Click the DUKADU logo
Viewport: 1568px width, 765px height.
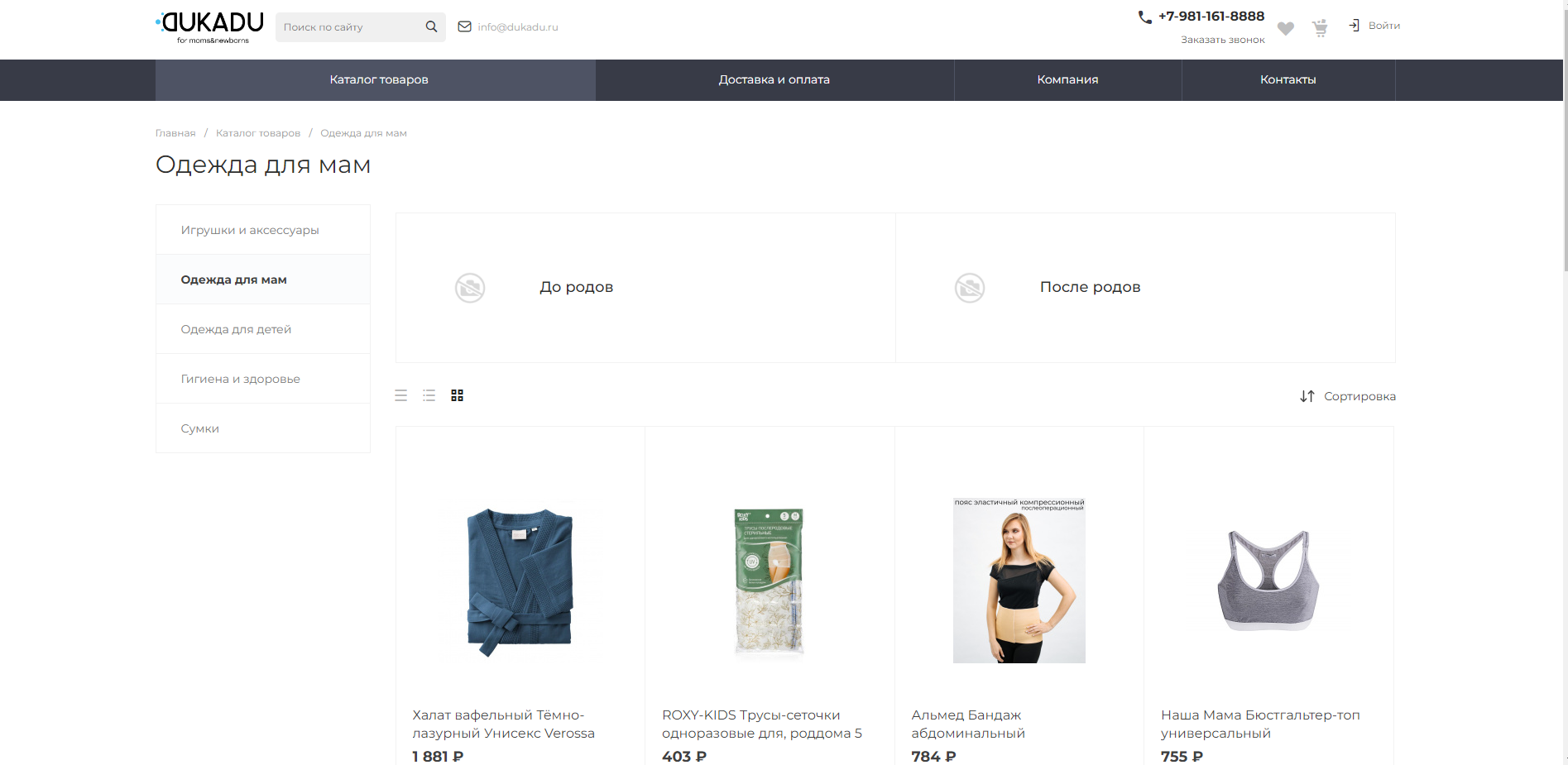pos(210,26)
